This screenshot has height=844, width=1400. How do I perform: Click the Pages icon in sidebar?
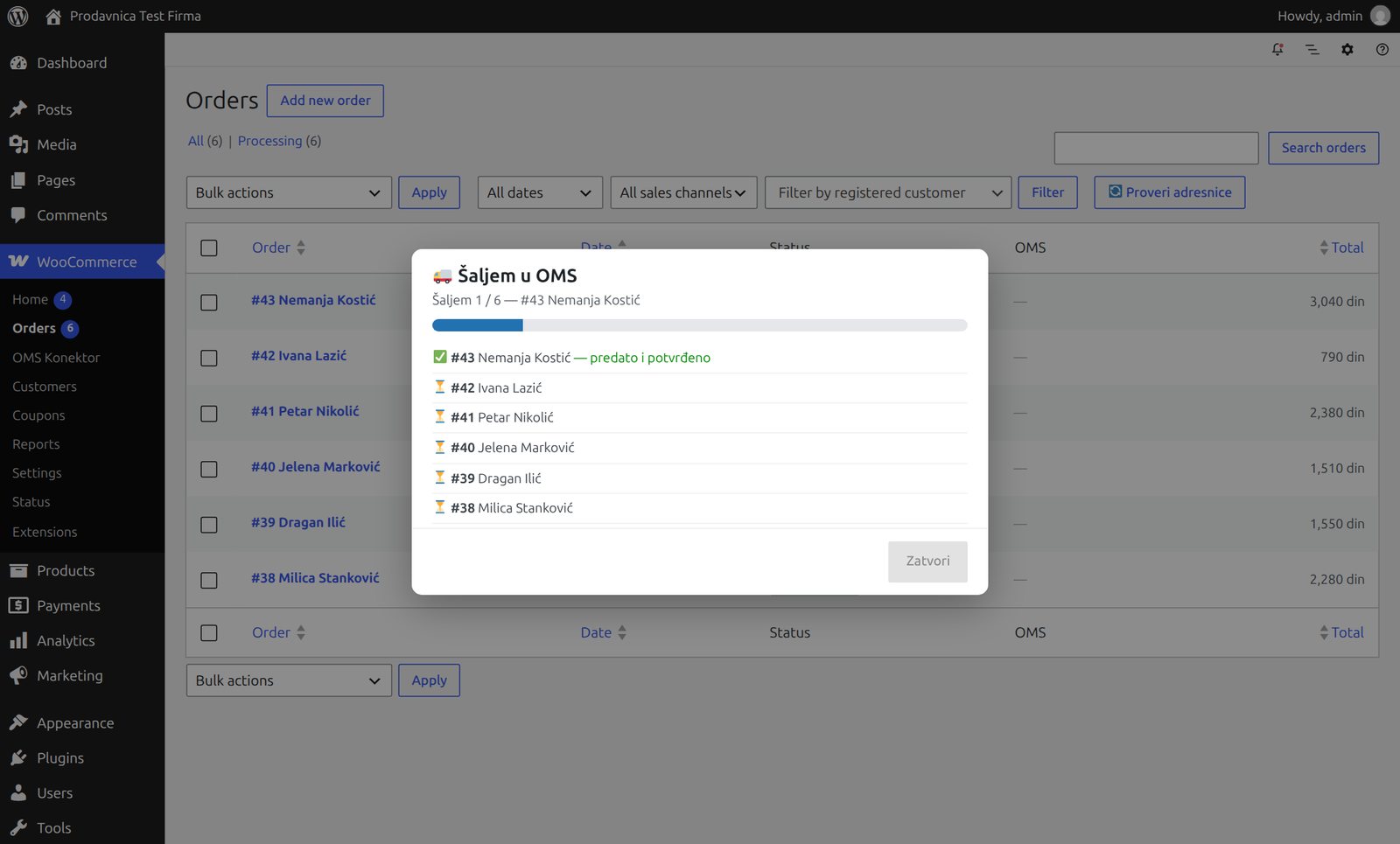click(18, 180)
